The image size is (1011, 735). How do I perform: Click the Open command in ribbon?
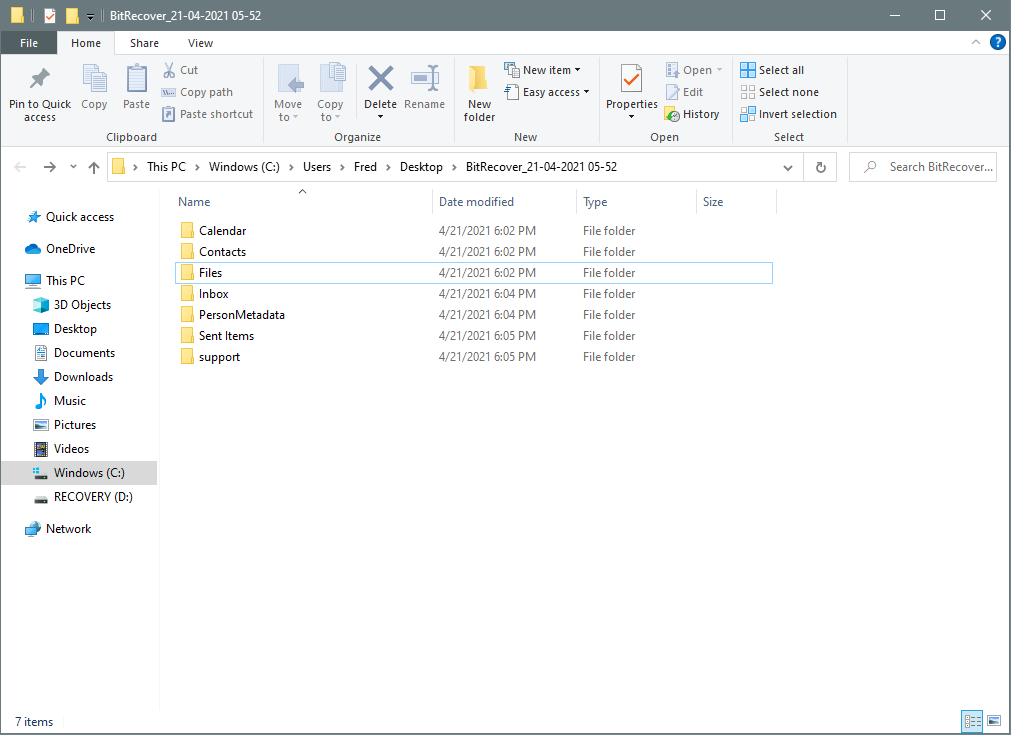694,70
